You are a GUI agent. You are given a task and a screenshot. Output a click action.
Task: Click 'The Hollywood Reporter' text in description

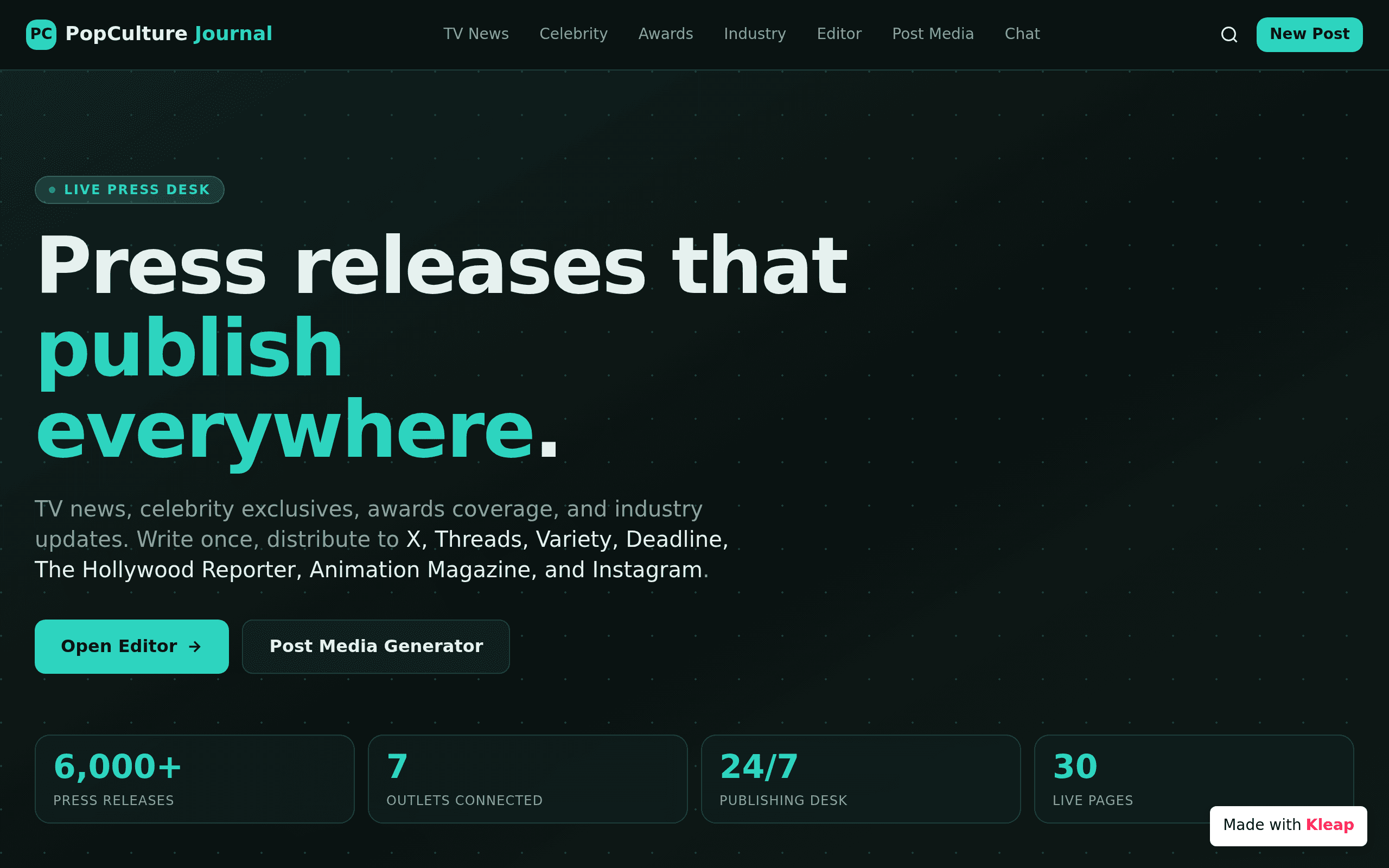[x=165, y=570]
